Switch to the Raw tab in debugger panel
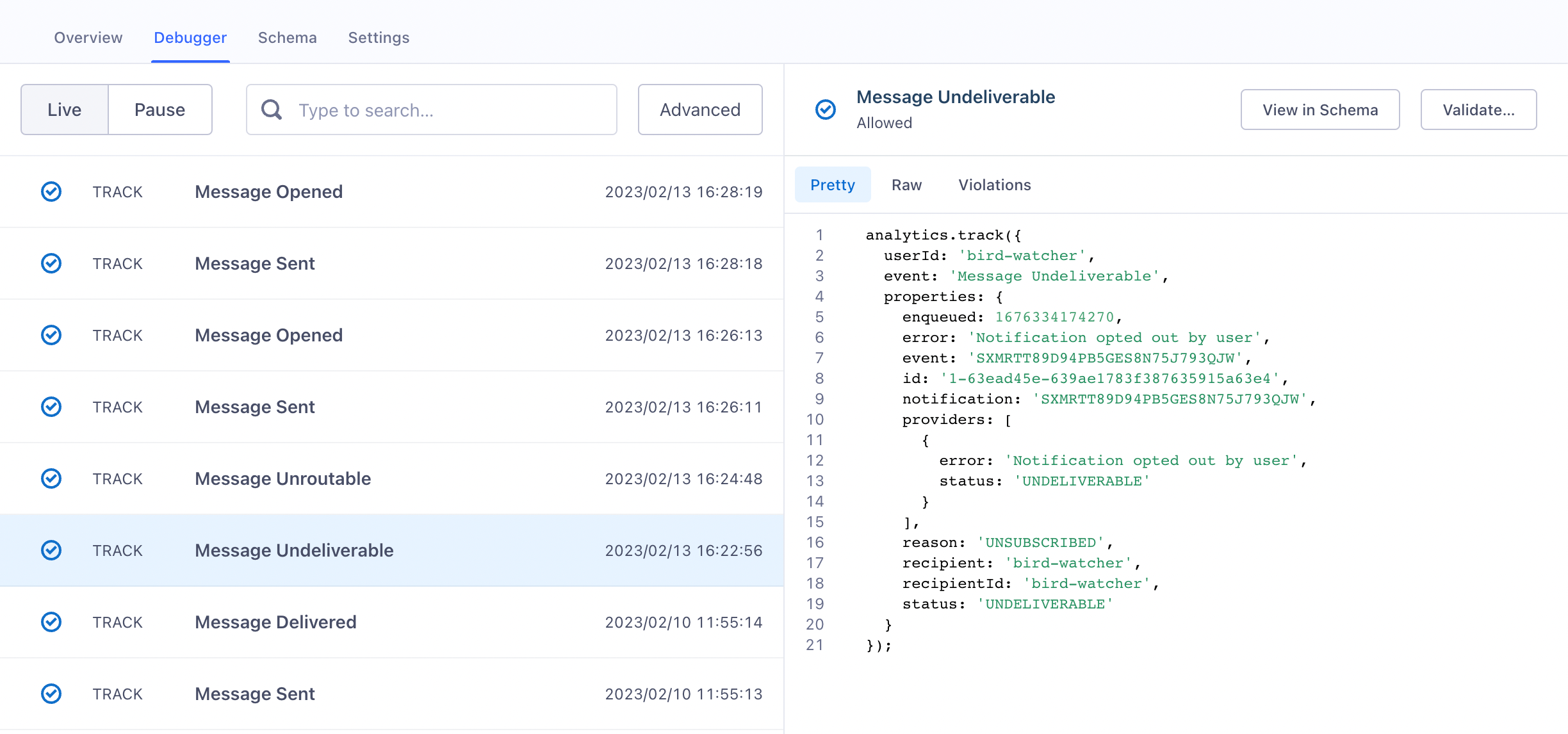 point(906,184)
